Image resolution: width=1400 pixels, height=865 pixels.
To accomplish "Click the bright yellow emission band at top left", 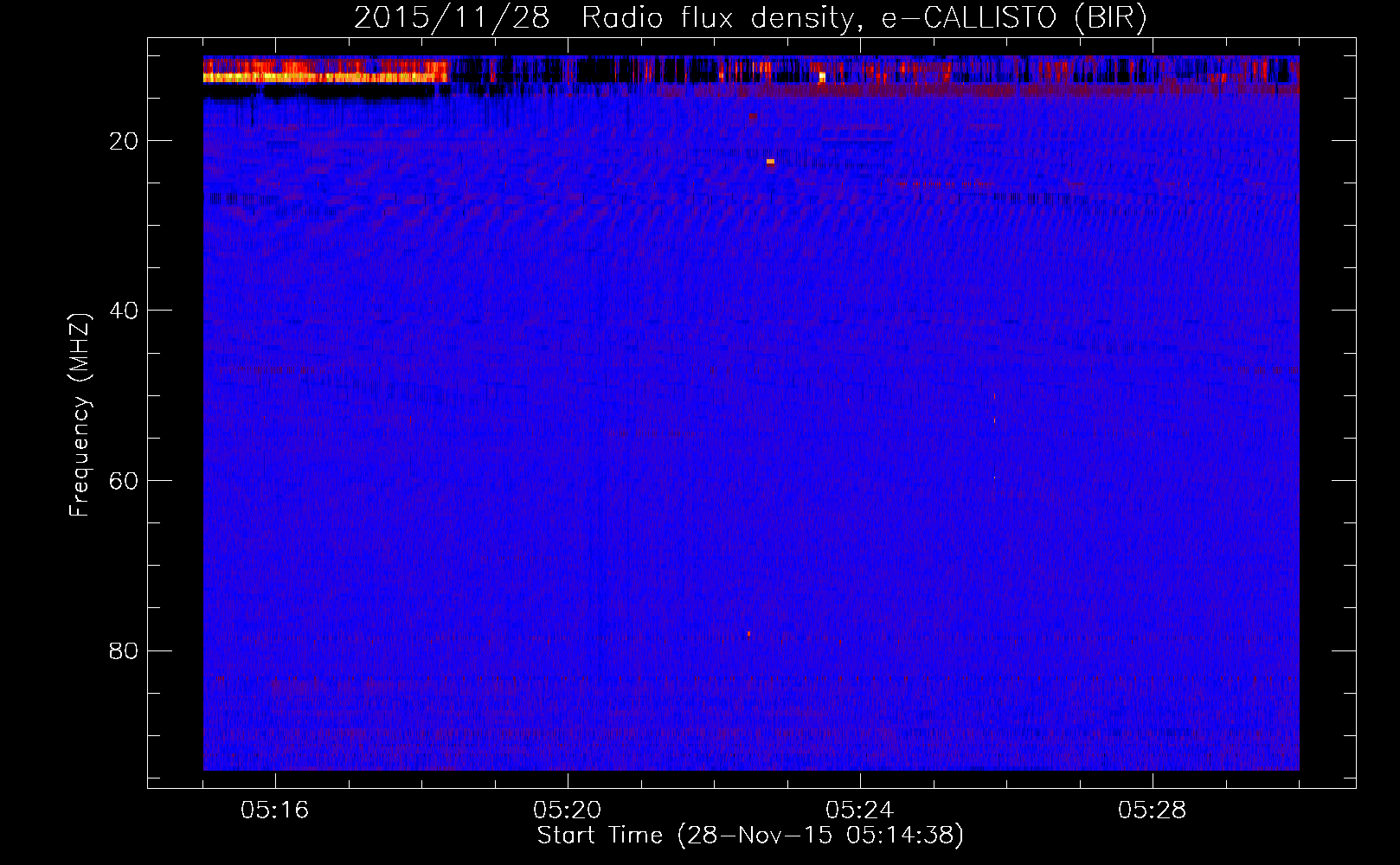I will [x=325, y=77].
